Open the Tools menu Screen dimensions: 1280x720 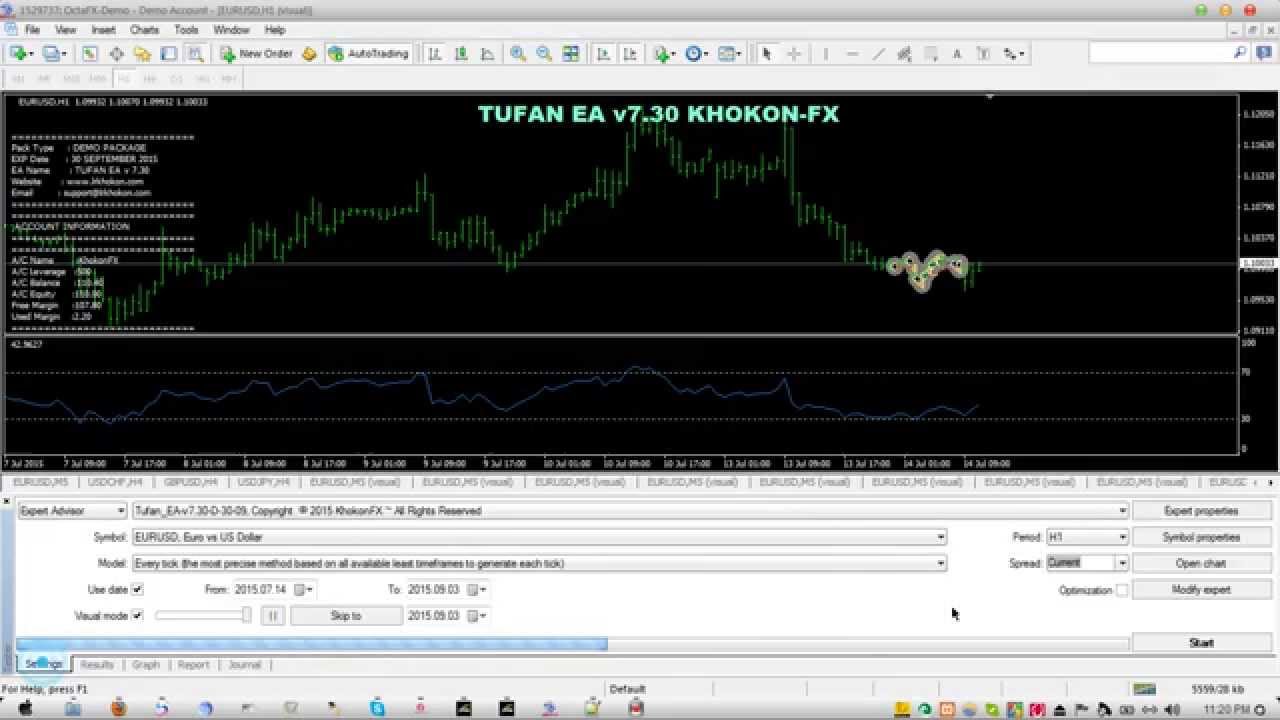click(186, 30)
